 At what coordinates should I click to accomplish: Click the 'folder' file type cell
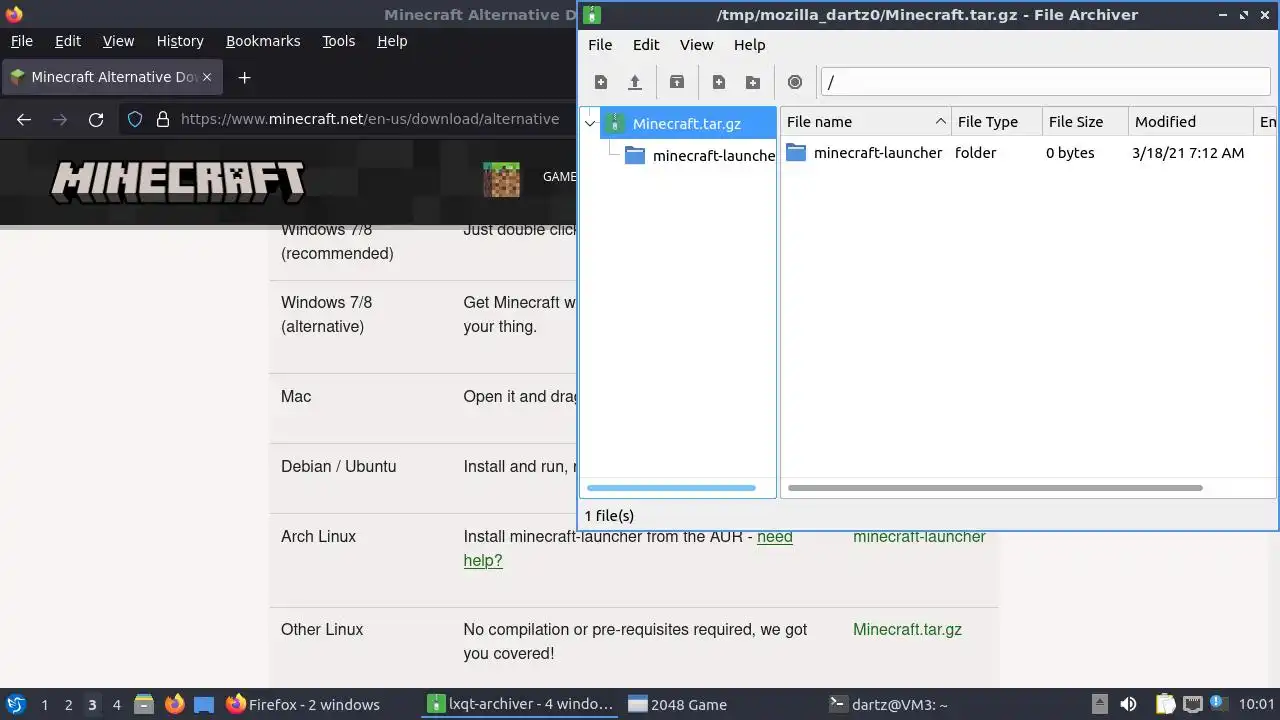tap(976, 153)
